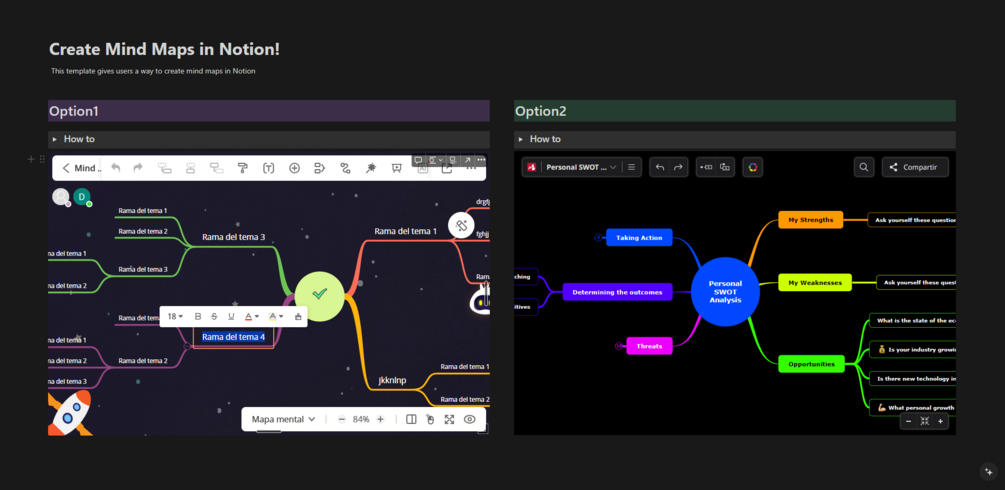Click the export share arrow icon in Option1
This screenshot has height=490, width=1005.
coord(447,168)
